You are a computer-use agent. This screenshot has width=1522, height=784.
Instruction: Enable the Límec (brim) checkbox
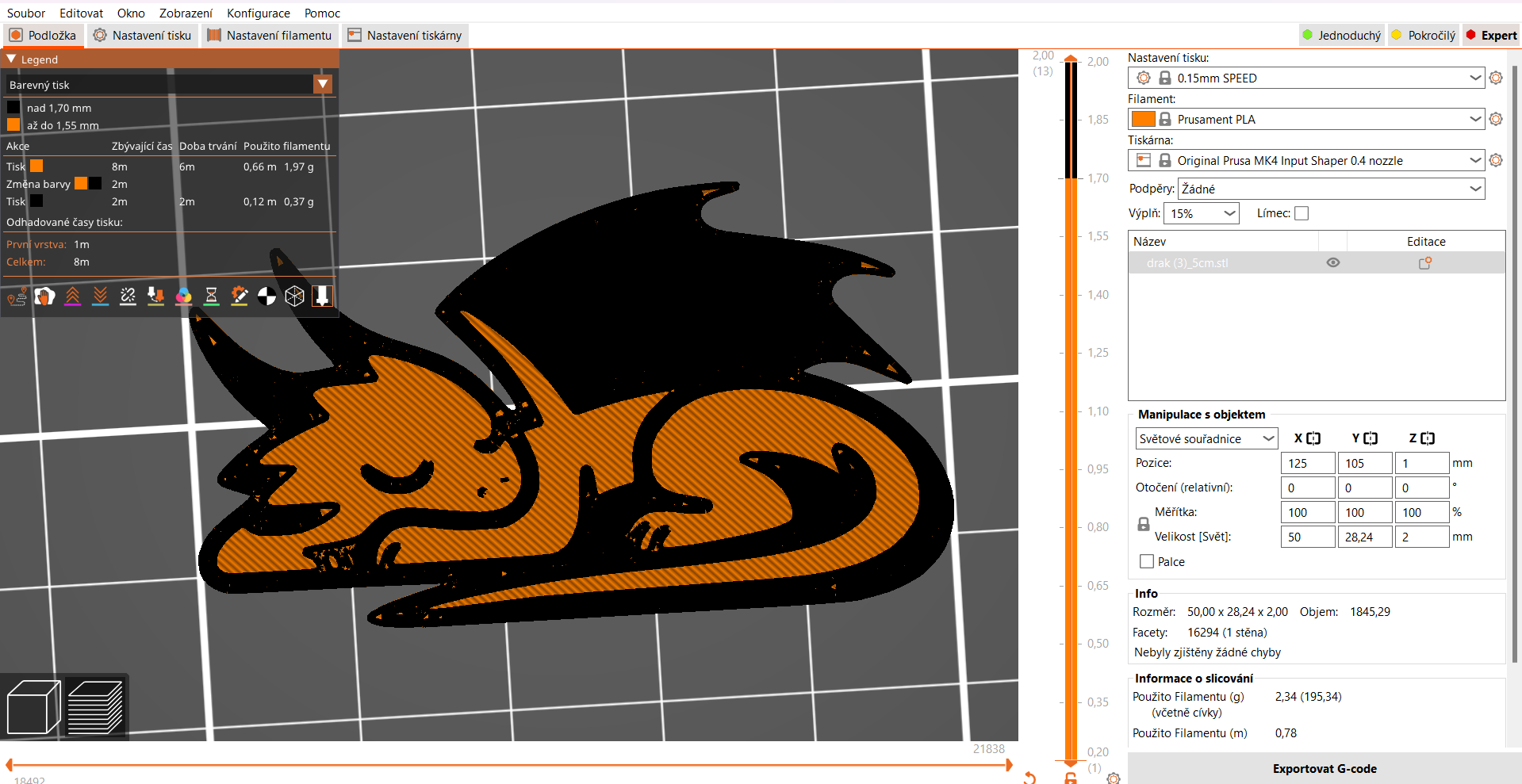[1302, 213]
